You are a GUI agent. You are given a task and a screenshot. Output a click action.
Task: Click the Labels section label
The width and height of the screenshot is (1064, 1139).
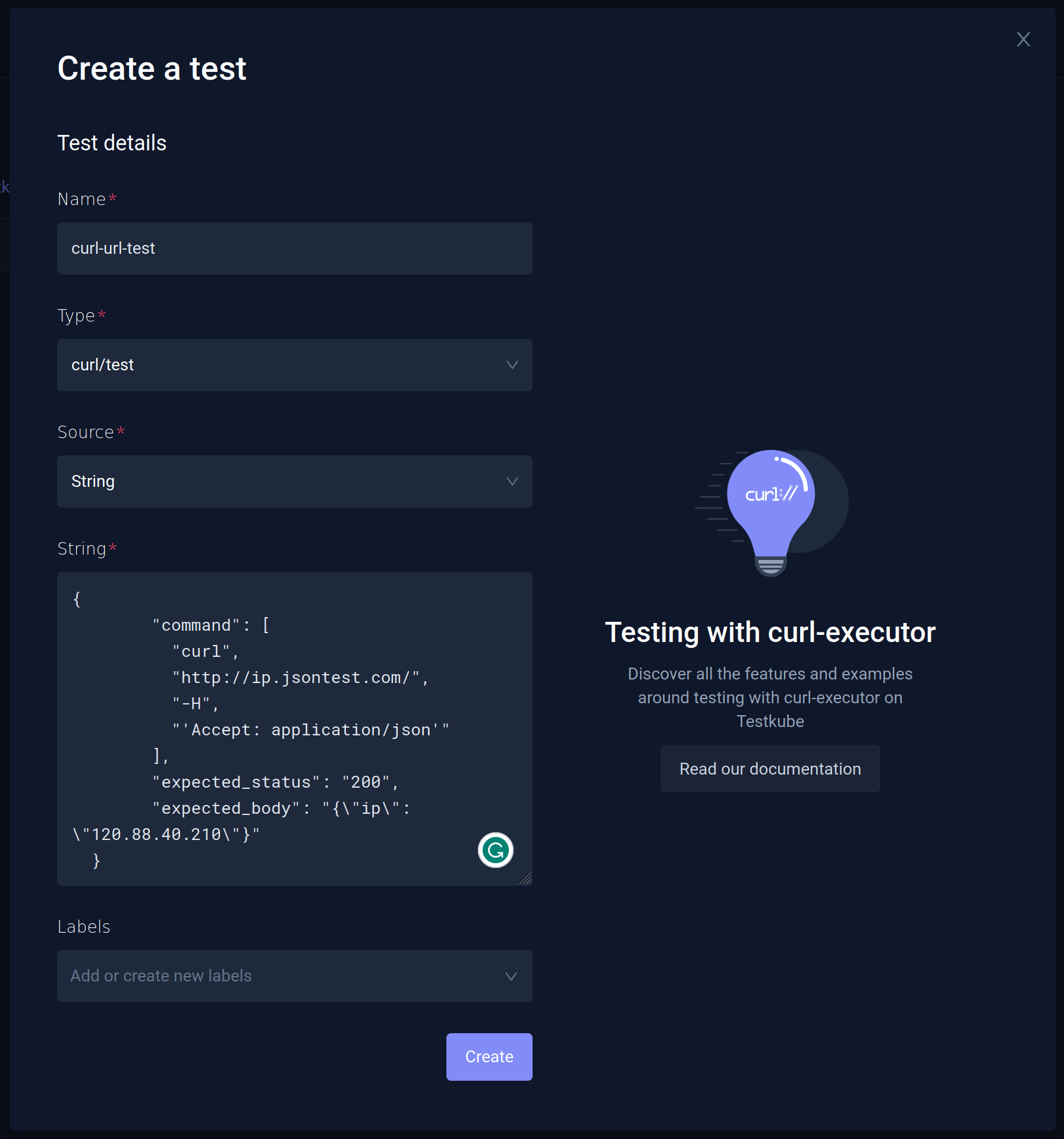point(84,926)
